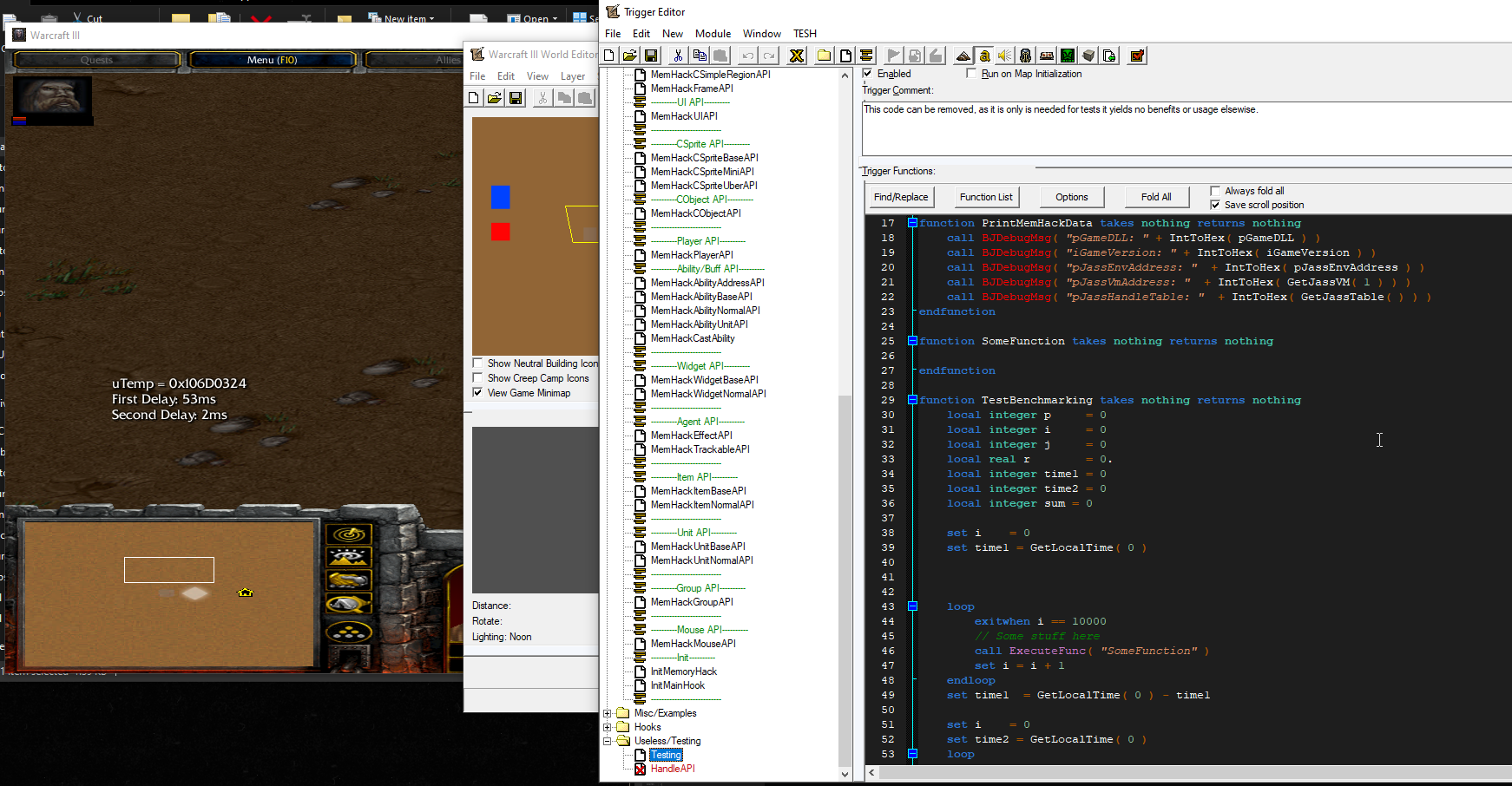Open the Module menu
This screenshot has height=786, width=1512.
pos(713,34)
